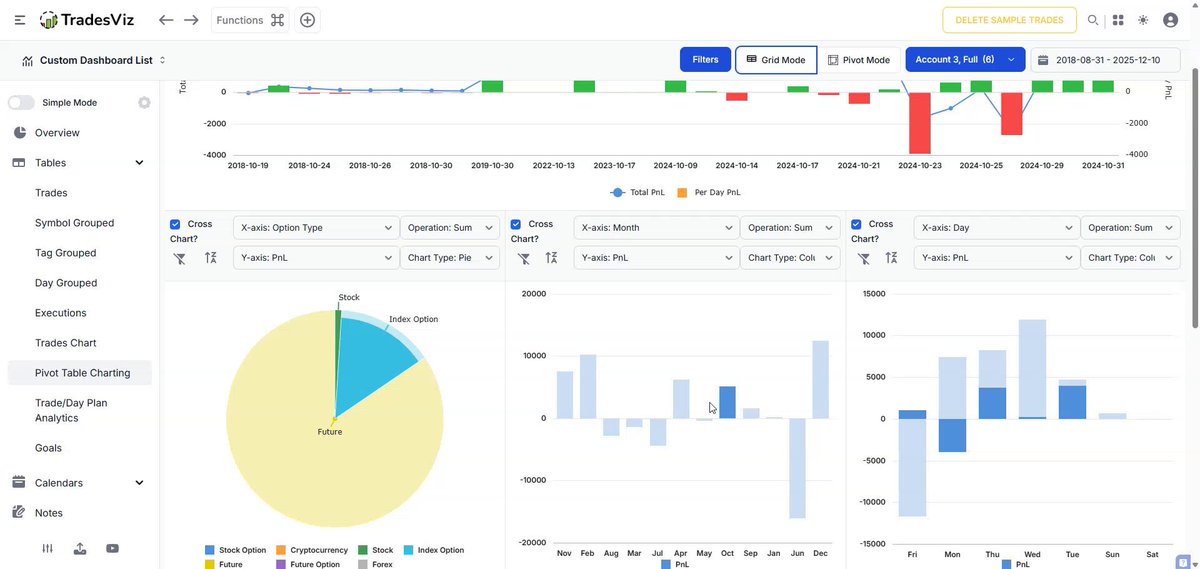
Task: Select Pivot Table Charting in sidebar
Action: 80,372
